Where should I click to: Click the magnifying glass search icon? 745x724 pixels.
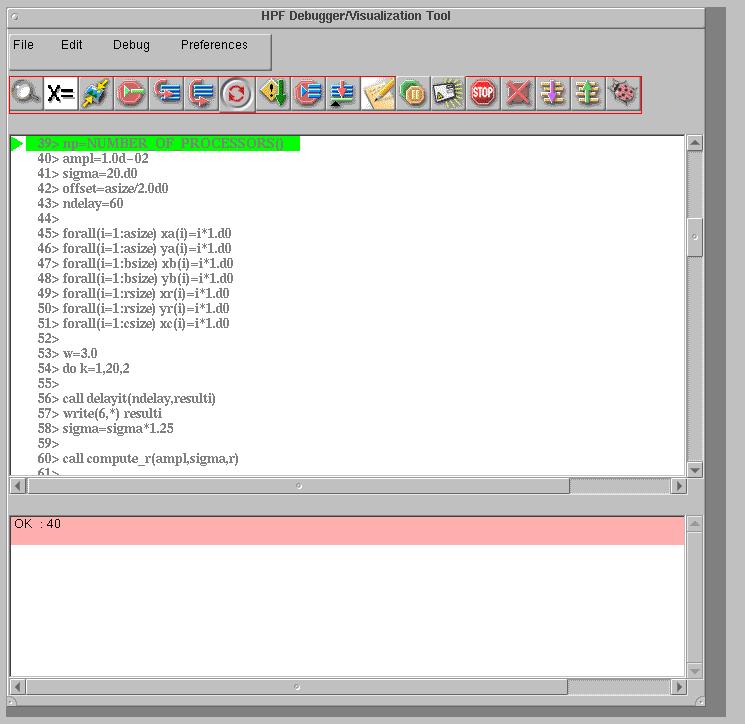click(x=27, y=93)
